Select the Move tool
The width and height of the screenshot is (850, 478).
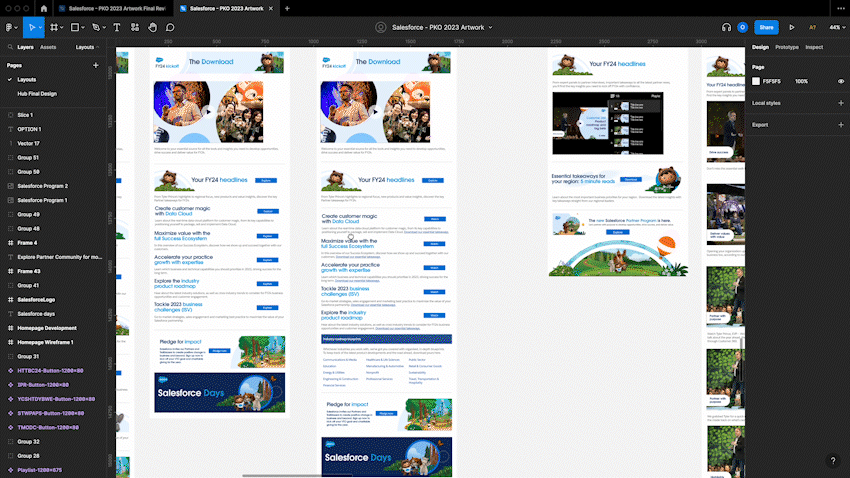31,27
